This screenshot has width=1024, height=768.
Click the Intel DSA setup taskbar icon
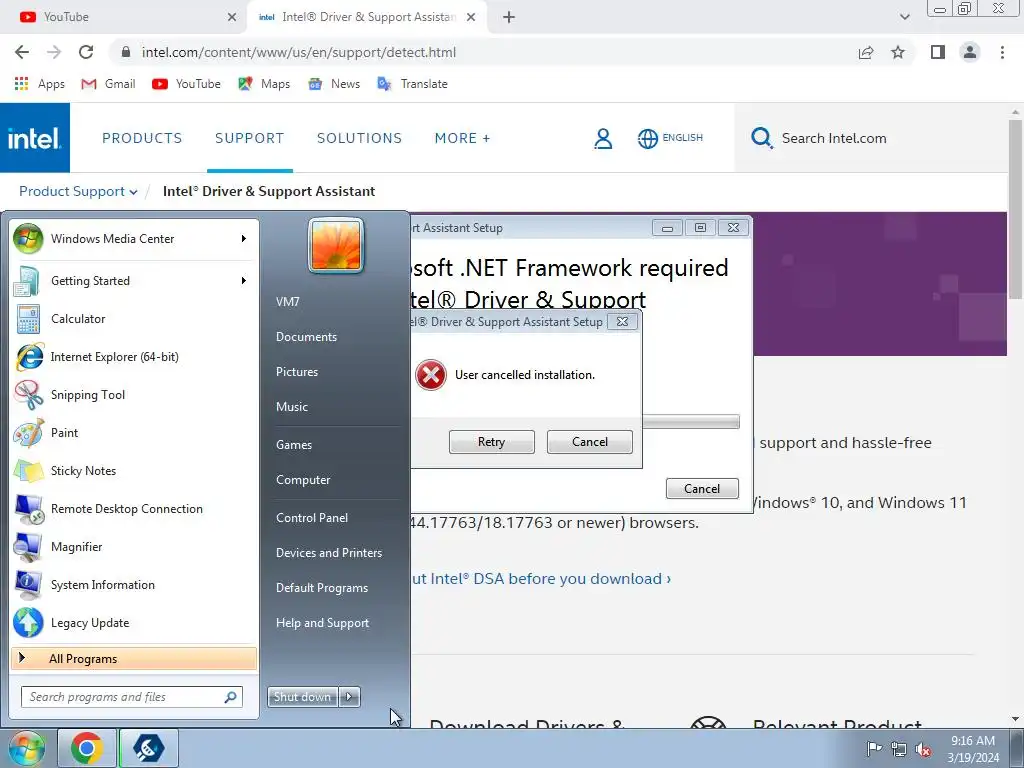(x=148, y=748)
